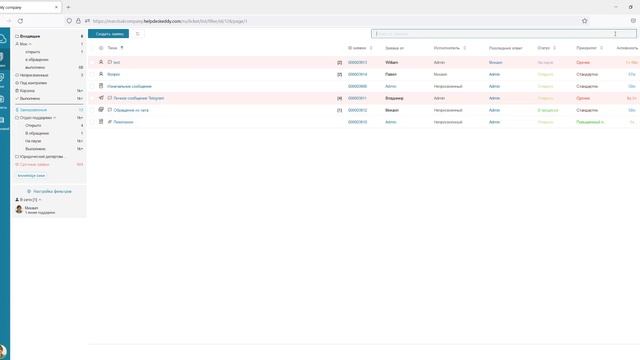Click the padlock icon in address bar

coord(78,21)
